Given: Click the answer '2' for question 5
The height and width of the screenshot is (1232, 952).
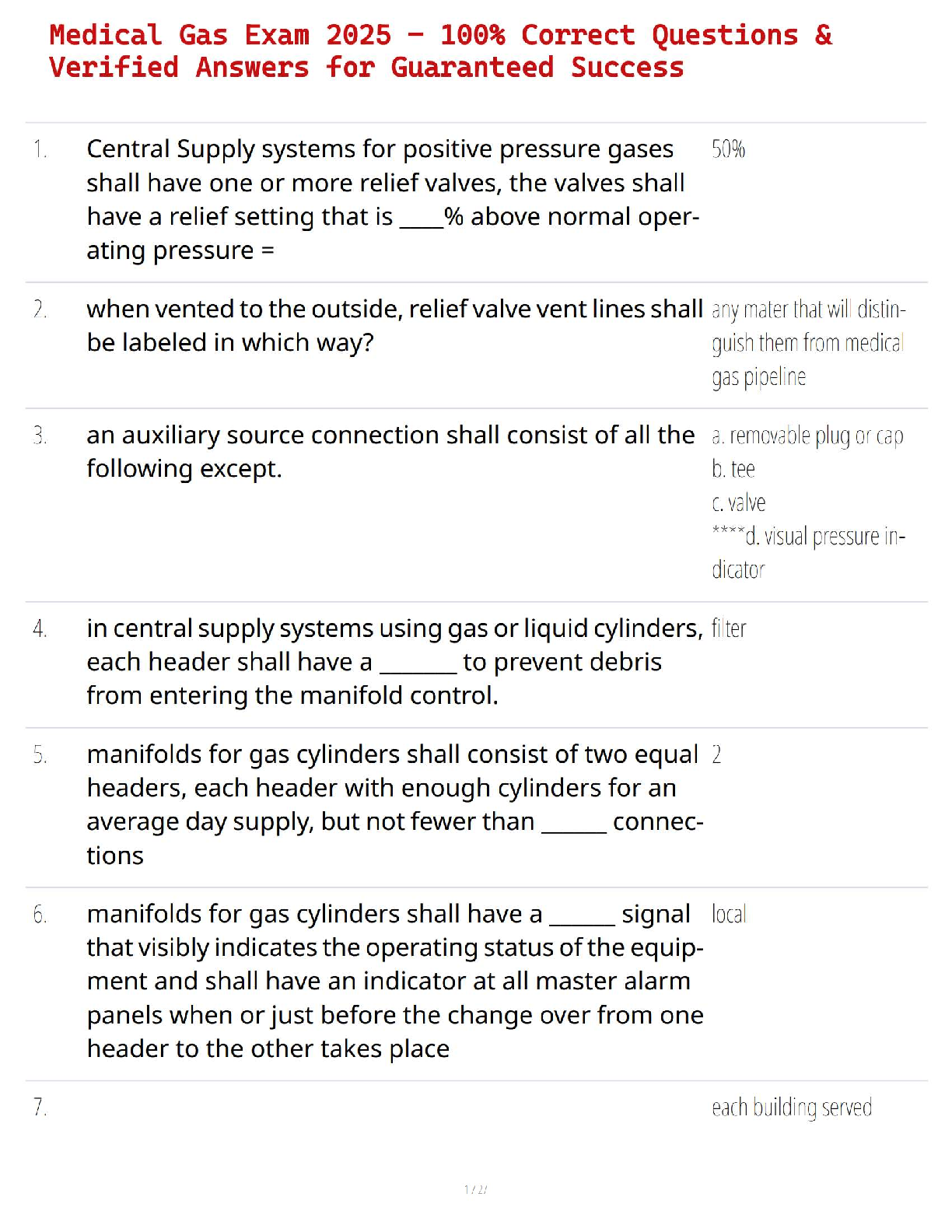Looking at the screenshot, I should (716, 755).
